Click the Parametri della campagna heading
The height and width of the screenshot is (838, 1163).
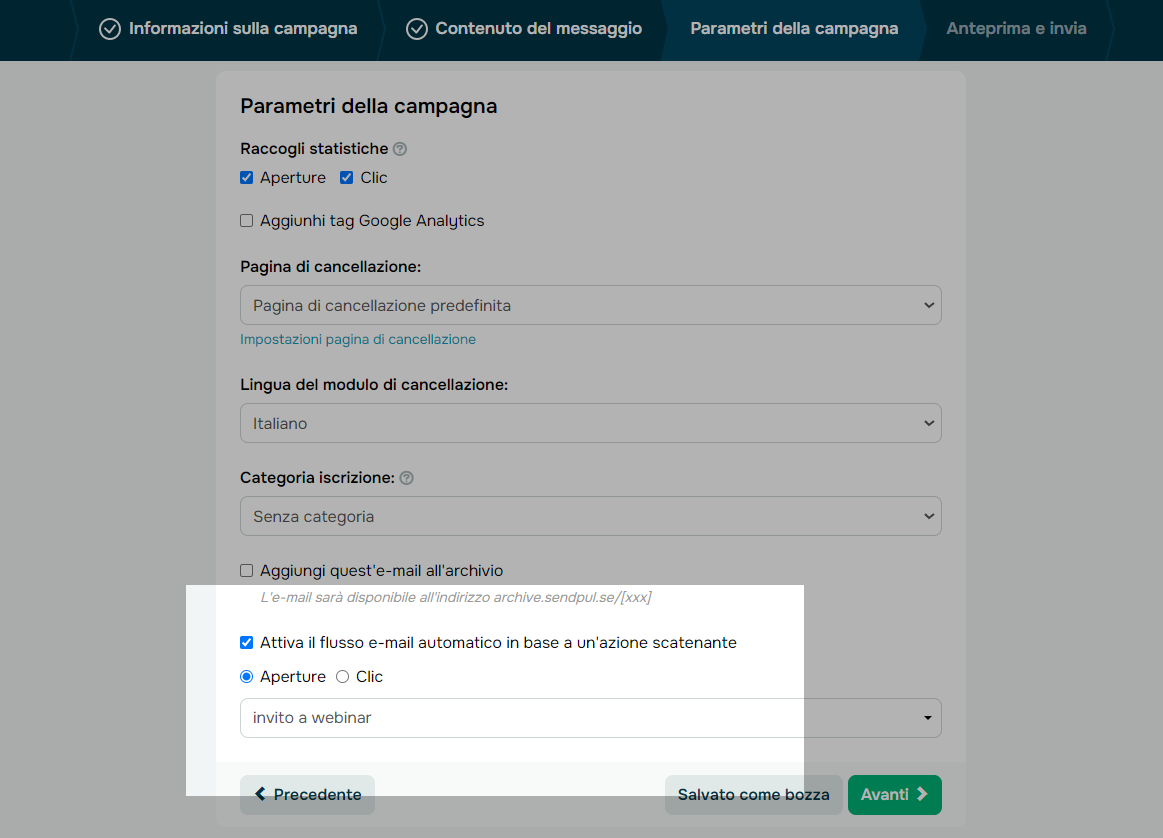tap(369, 107)
